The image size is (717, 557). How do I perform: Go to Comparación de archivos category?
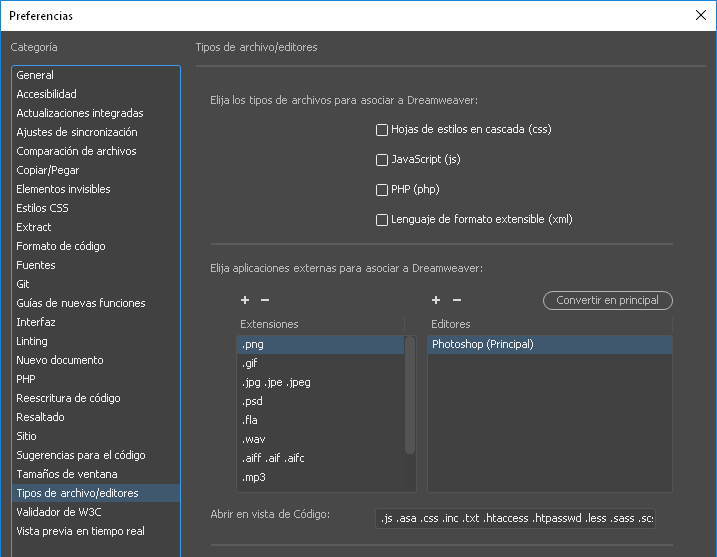(96, 151)
